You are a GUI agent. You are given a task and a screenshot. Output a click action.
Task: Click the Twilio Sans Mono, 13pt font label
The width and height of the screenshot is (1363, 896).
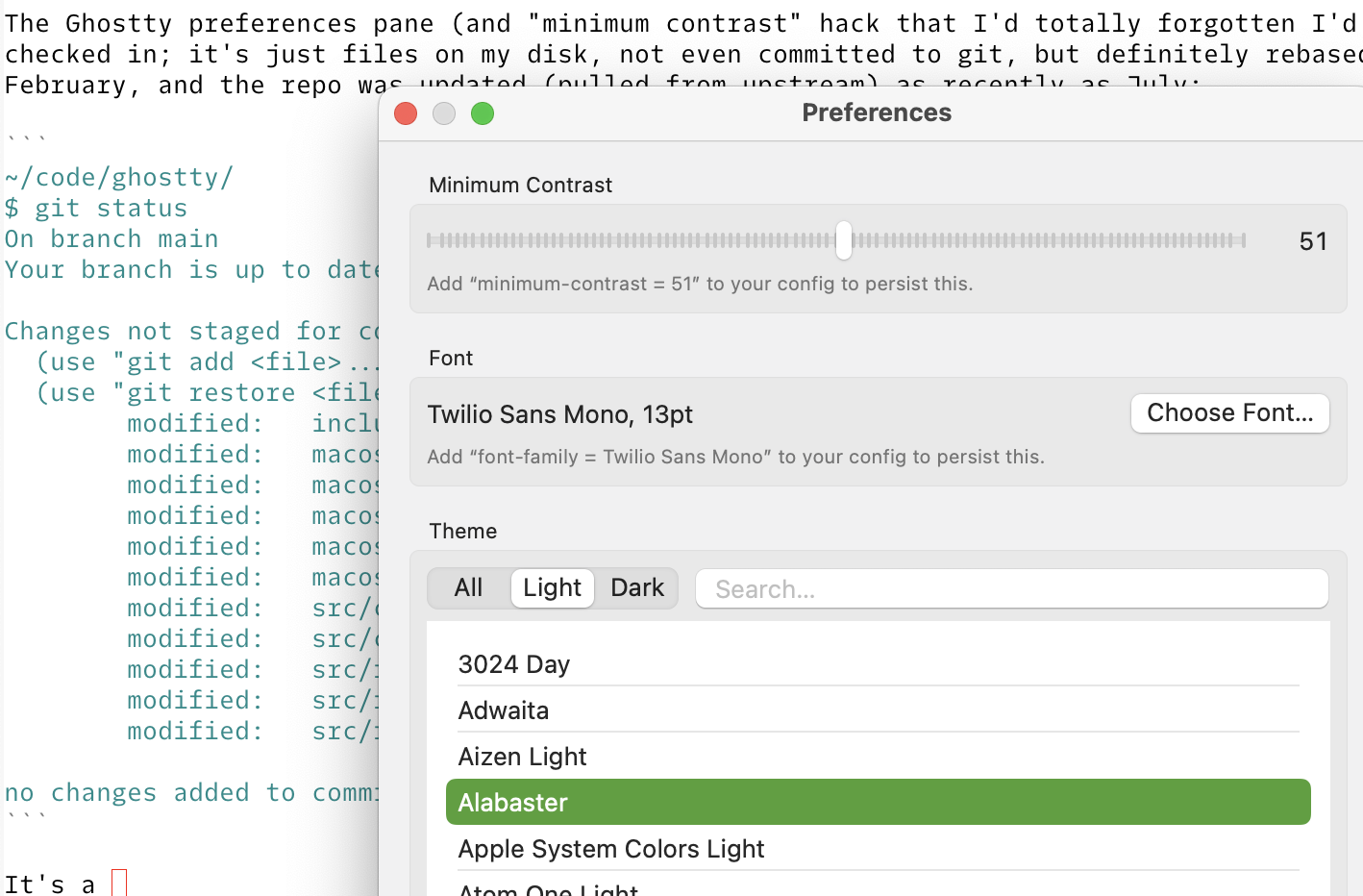tap(560, 414)
